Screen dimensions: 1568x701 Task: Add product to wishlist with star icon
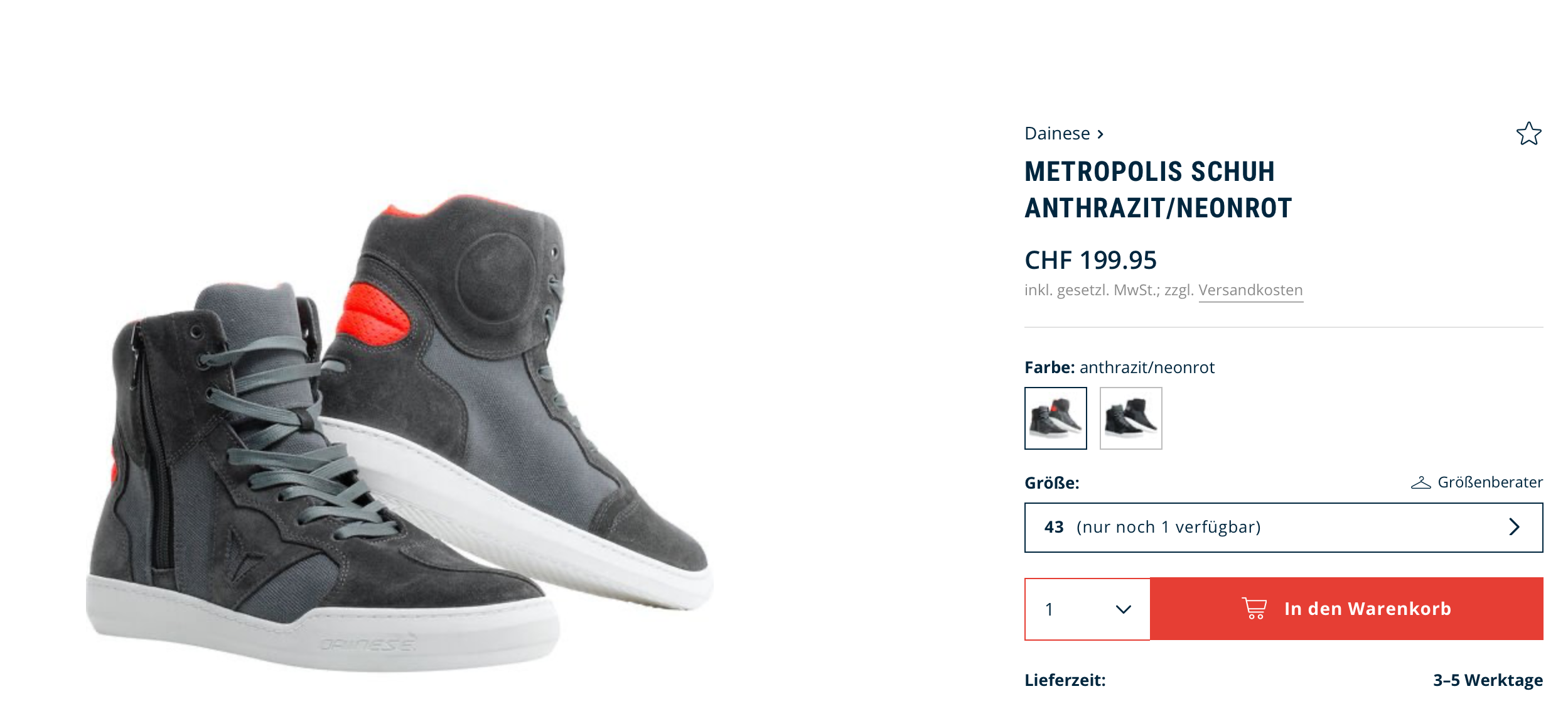coord(1528,134)
